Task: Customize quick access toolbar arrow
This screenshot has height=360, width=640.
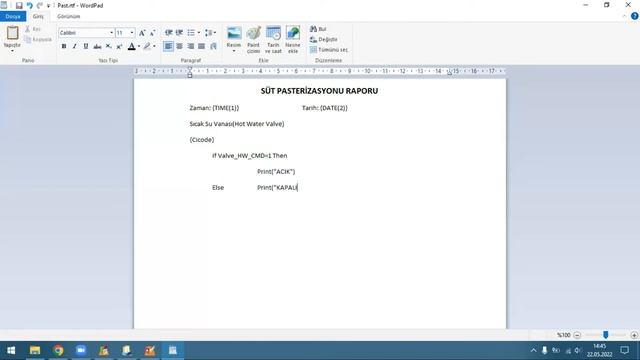Action: click(48, 6)
